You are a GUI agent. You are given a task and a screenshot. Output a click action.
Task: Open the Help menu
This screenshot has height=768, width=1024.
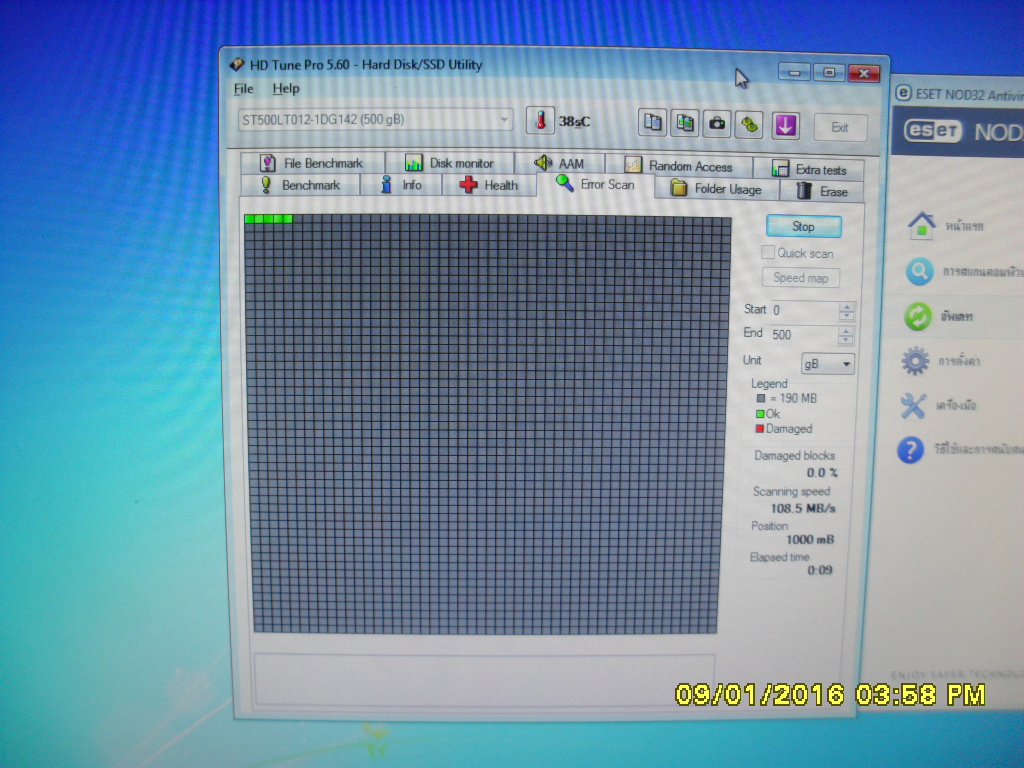coord(286,89)
